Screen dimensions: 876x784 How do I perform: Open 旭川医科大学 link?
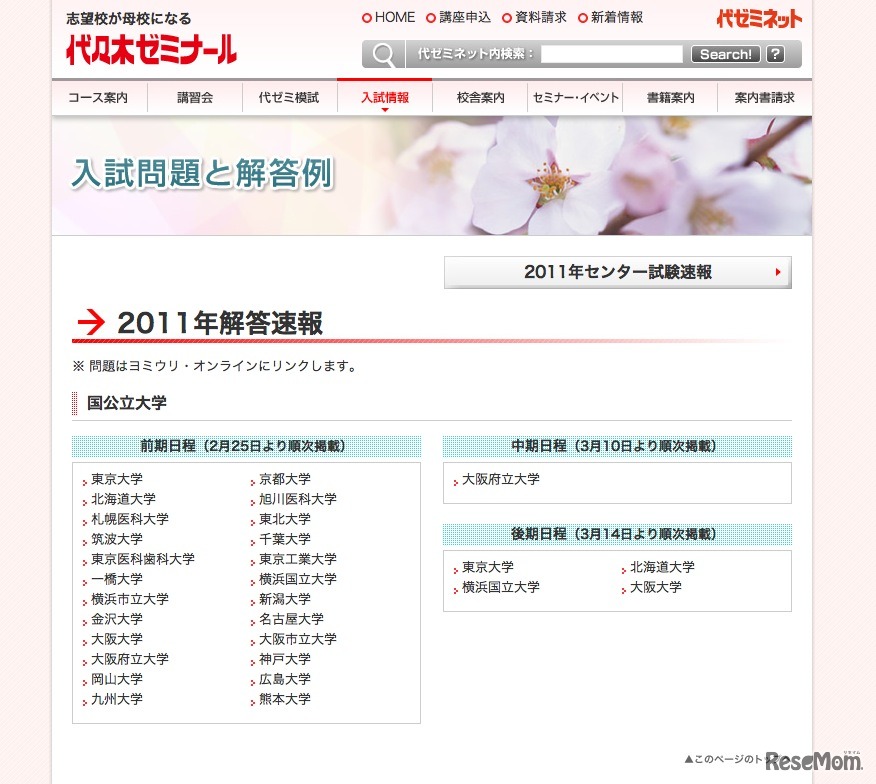click(298, 499)
